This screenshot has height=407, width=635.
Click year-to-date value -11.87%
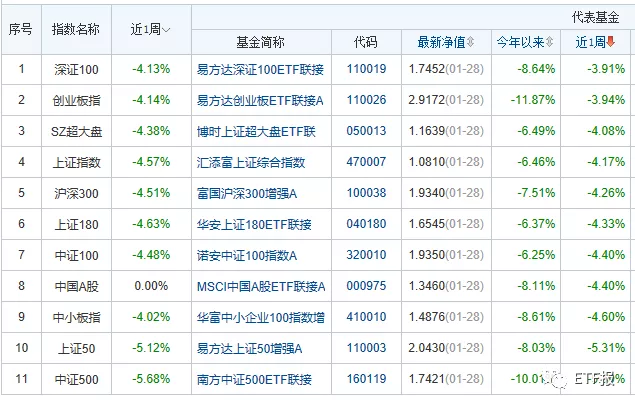[x=533, y=100]
